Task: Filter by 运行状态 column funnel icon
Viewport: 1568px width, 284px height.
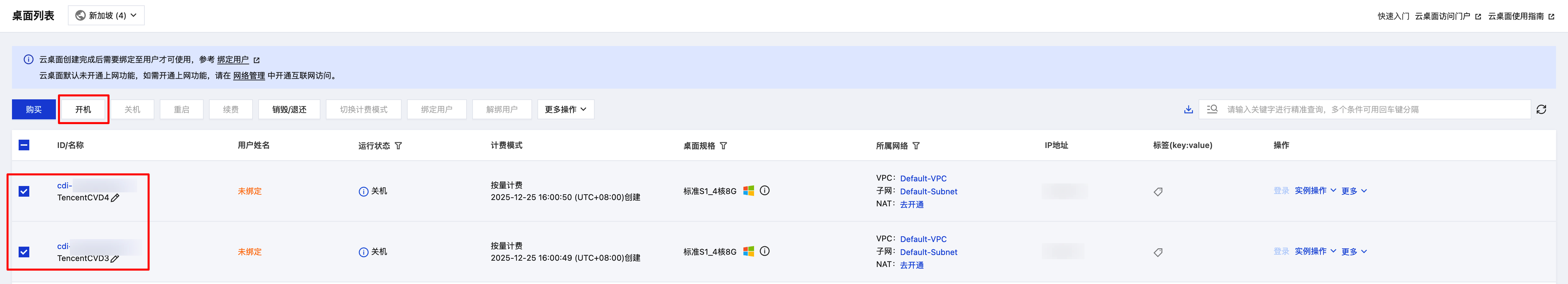Action: [398, 146]
